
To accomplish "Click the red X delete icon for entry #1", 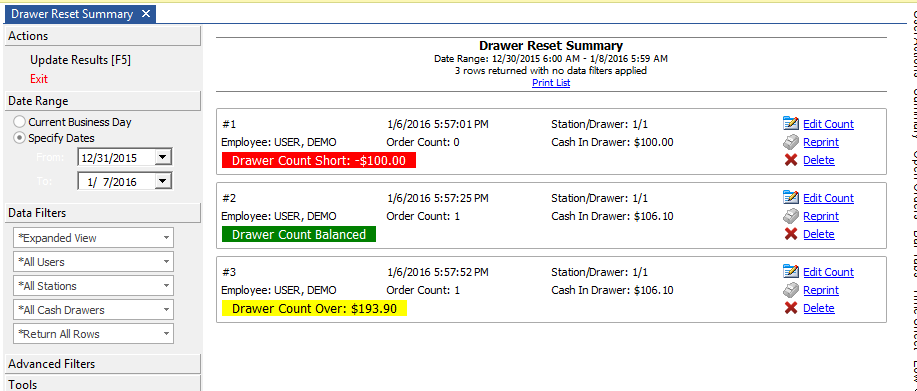I will tap(791, 160).
